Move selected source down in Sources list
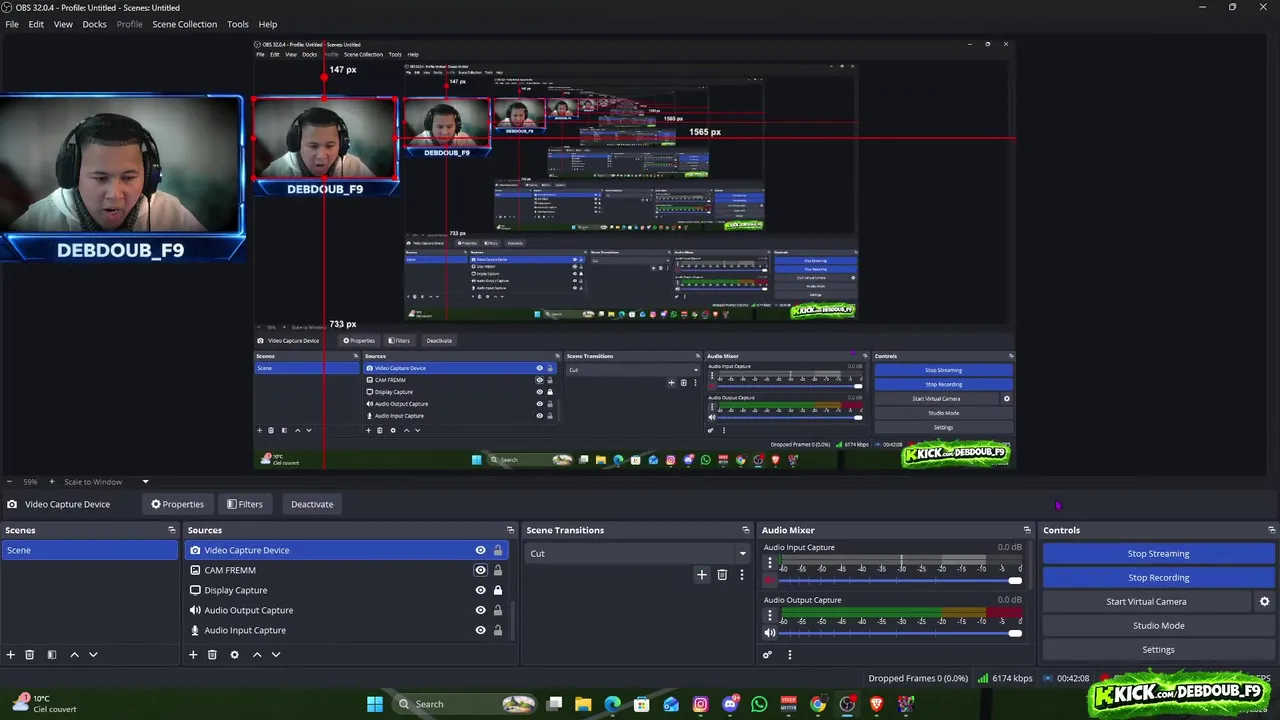Image resolution: width=1280 pixels, height=720 pixels. click(x=276, y=654)
